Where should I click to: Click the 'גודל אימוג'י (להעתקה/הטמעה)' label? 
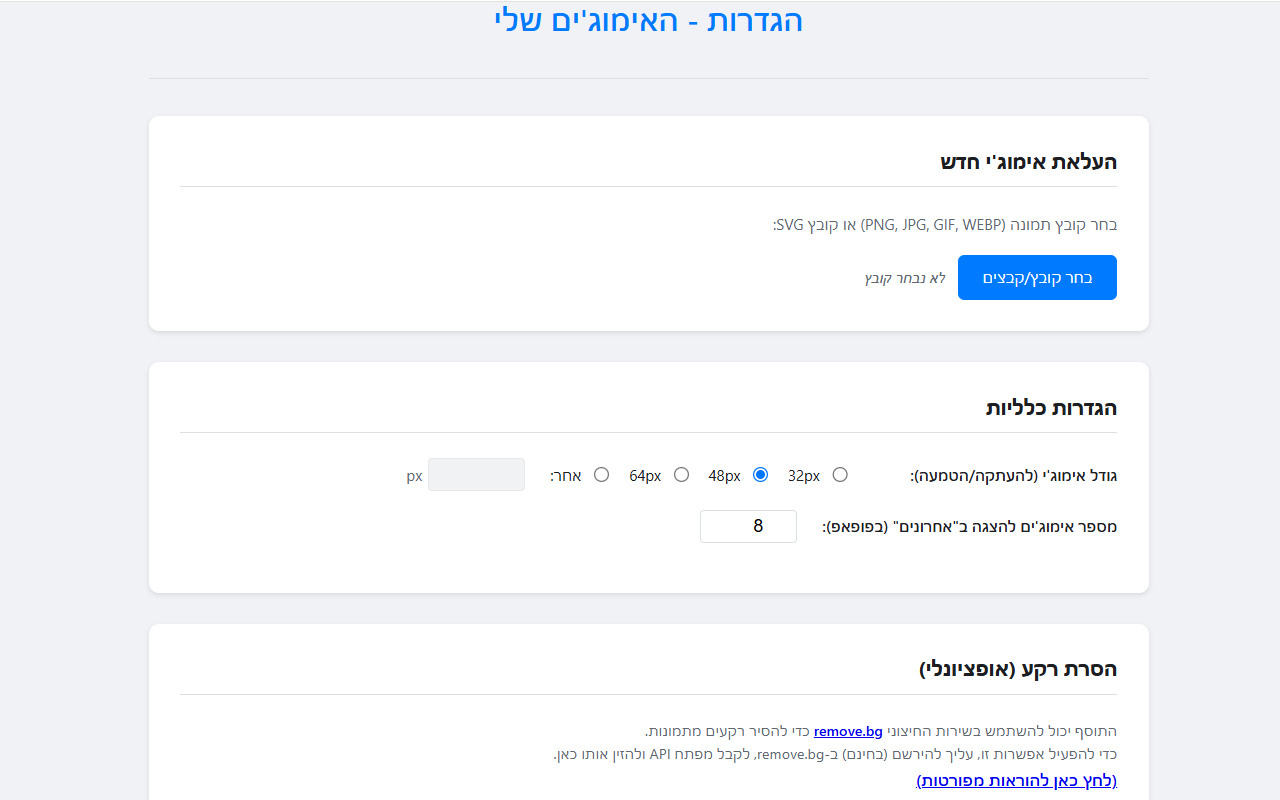click(1013, 476)
